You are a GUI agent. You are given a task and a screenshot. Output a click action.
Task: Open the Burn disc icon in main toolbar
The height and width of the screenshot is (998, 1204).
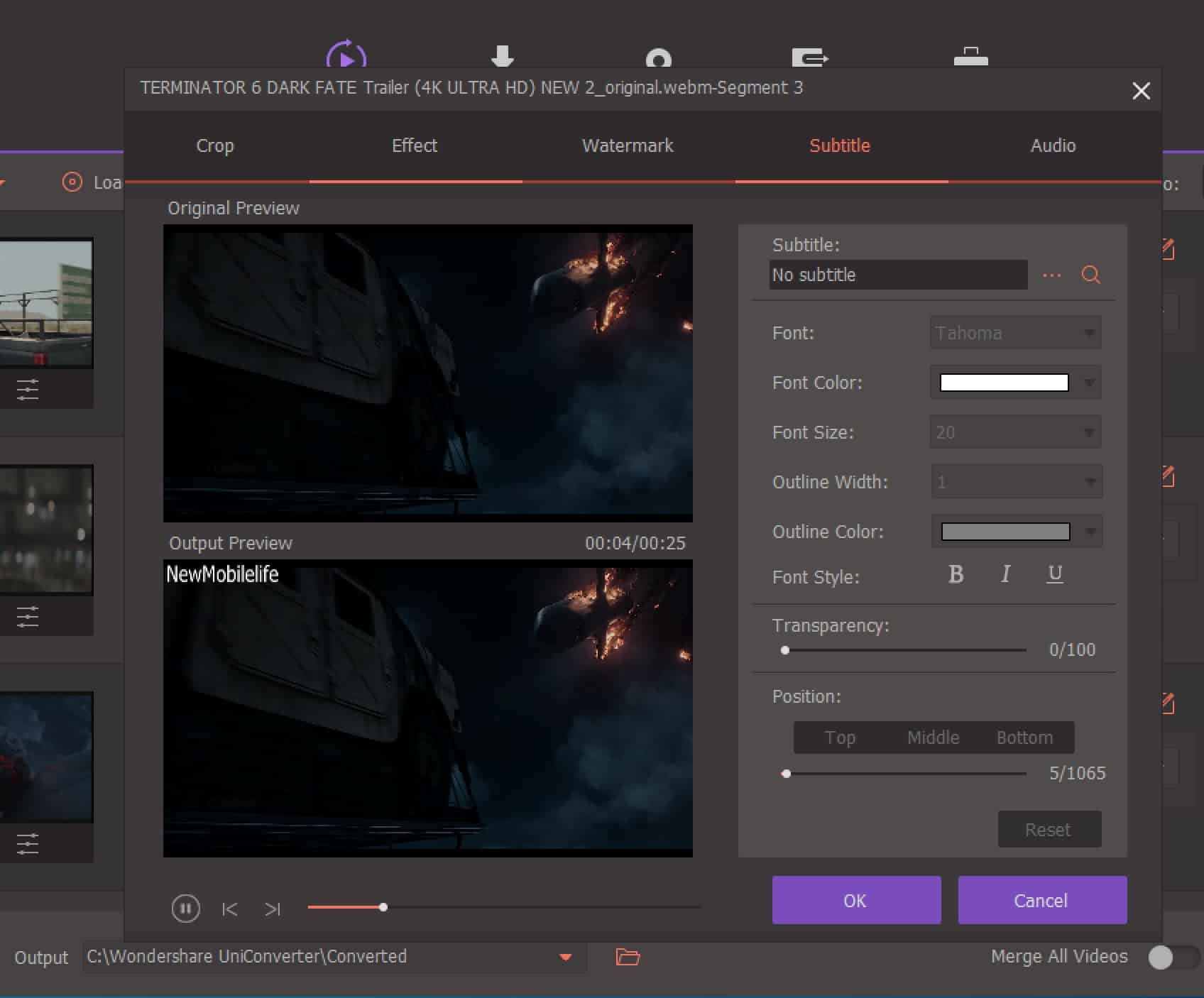658,57
